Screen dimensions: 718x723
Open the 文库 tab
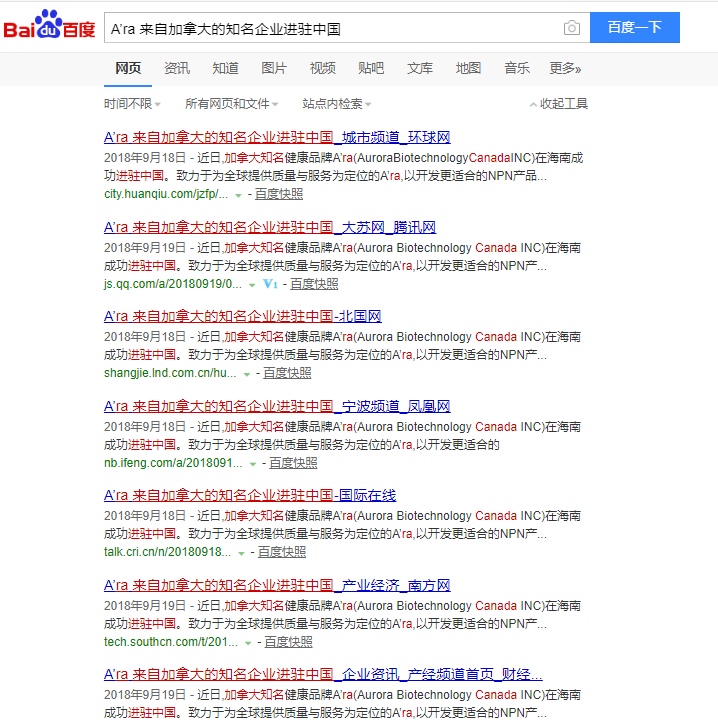pyautogui.click(x=420, y=68)
